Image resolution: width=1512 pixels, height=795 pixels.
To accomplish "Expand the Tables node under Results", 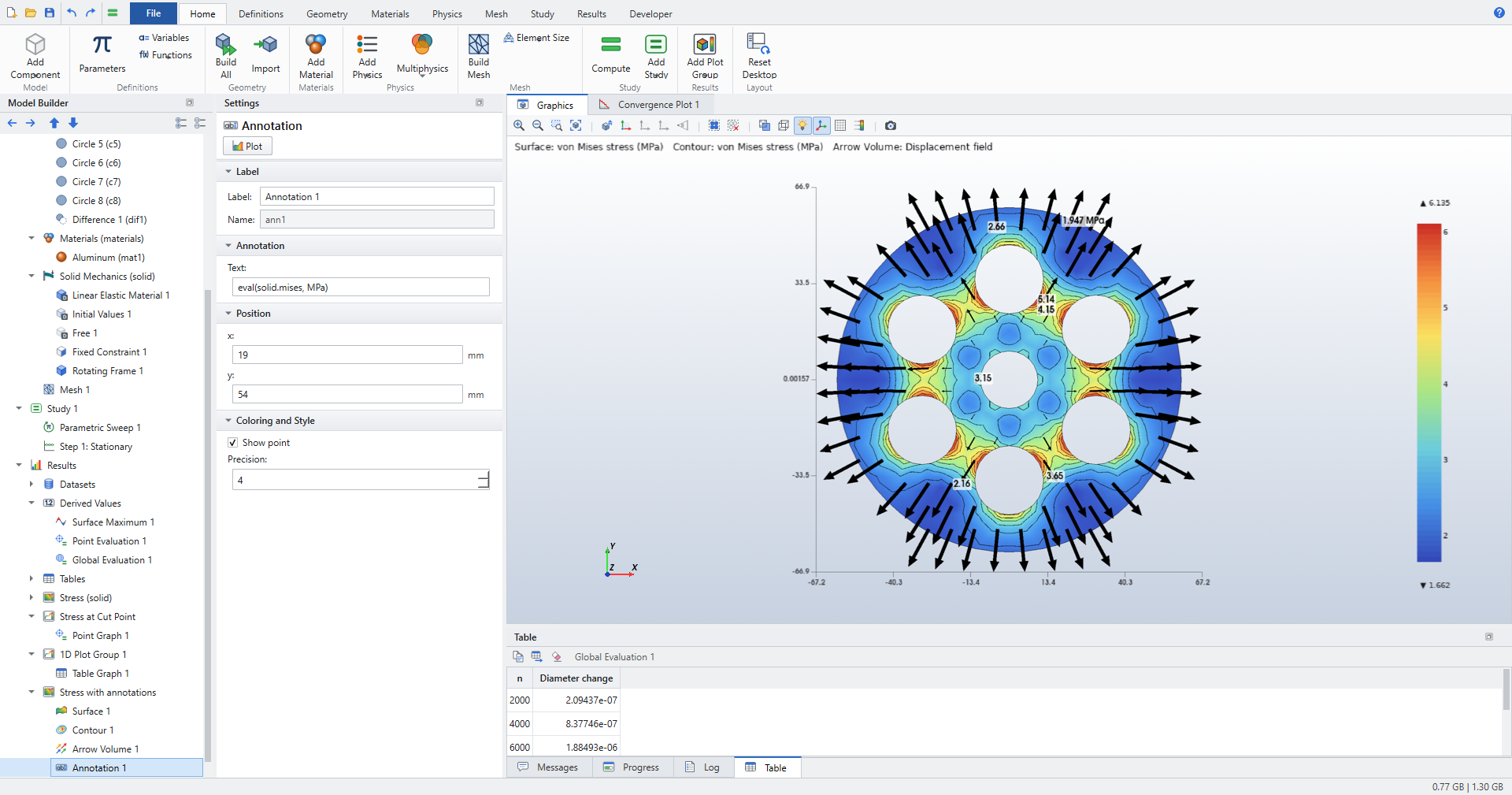I will [x=31, y=578].
